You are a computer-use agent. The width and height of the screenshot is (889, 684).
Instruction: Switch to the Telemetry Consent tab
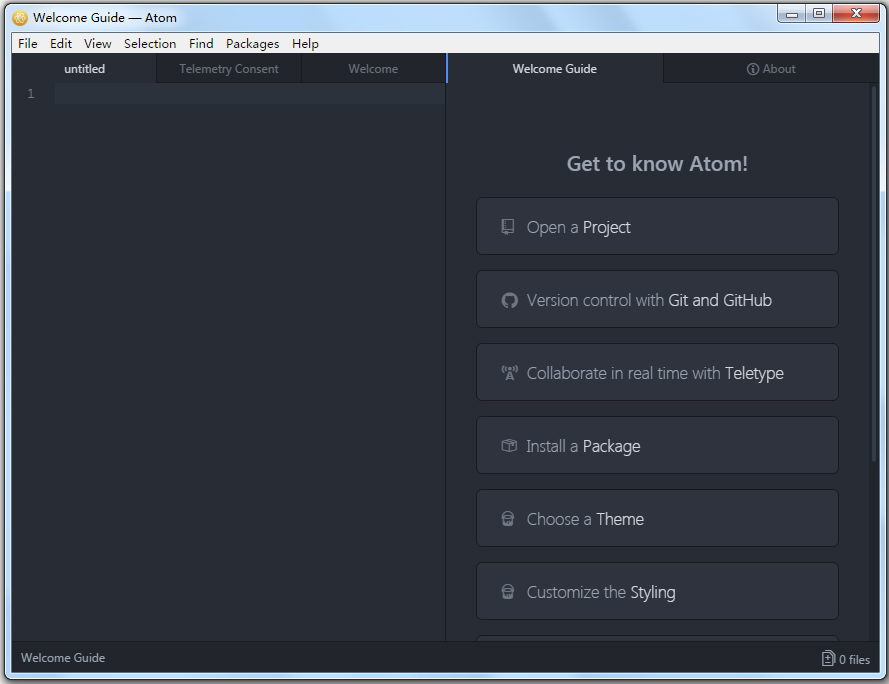pos(229,69)
